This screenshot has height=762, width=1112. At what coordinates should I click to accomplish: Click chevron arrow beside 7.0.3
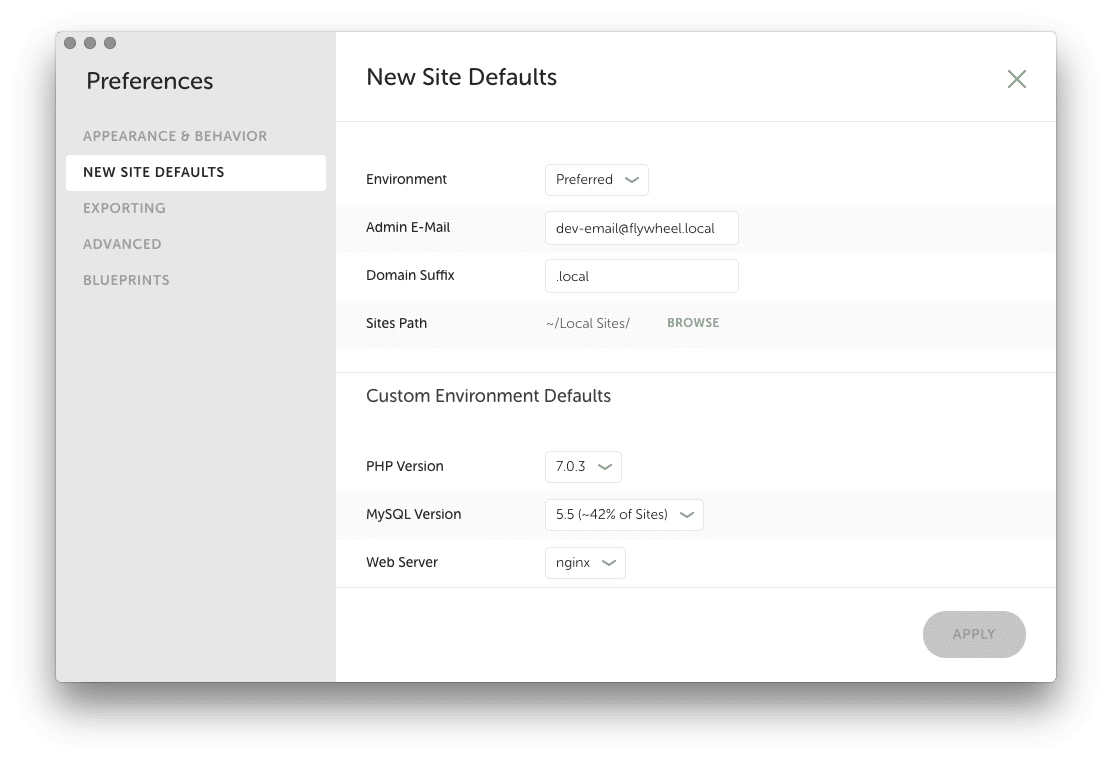click(x=605, y=467)
